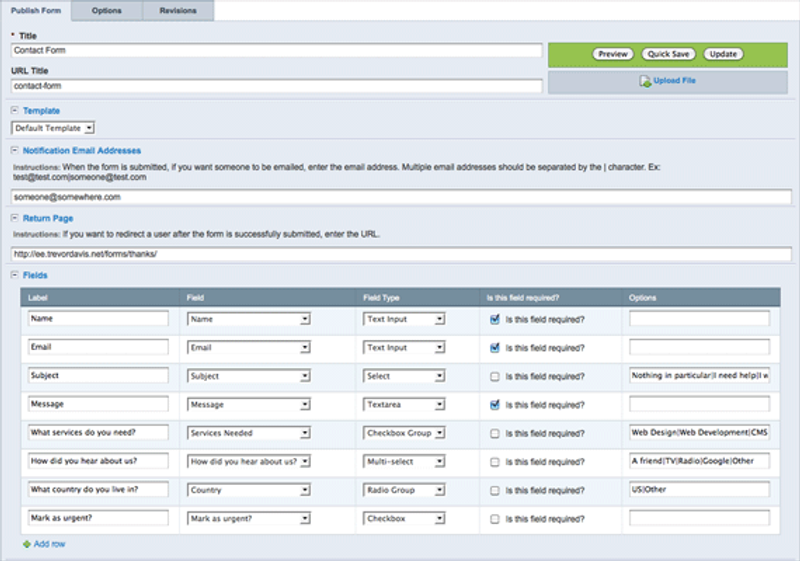Collapse the Fields section toggle icon

click(x=14, y=275)
